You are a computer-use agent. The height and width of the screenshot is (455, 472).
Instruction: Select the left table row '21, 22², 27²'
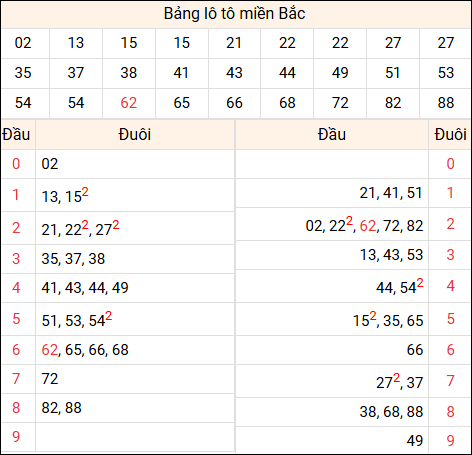tap(135, 228)
